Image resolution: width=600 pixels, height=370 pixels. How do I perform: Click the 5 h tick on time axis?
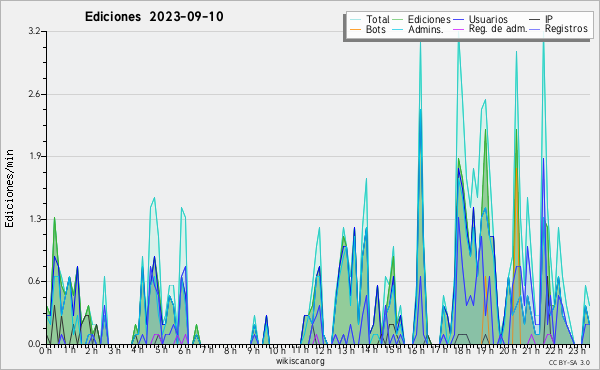161,350
